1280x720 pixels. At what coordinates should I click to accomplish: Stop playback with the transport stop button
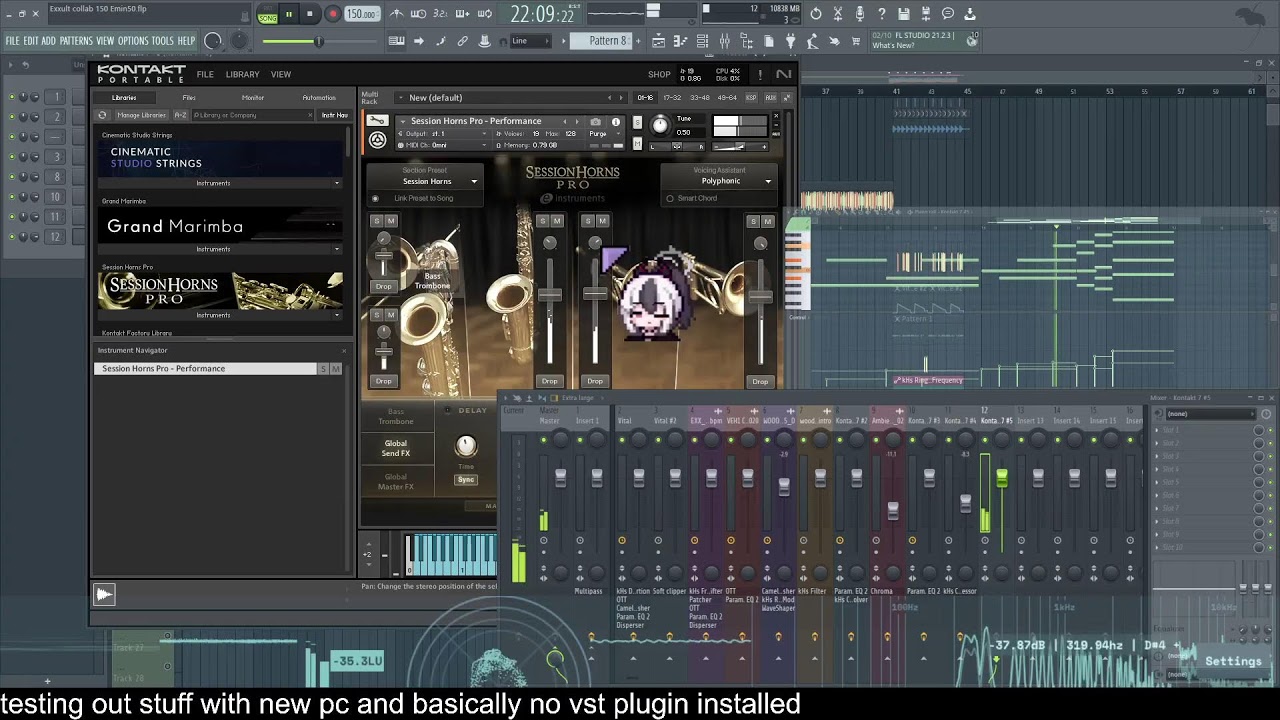[310, 14]
